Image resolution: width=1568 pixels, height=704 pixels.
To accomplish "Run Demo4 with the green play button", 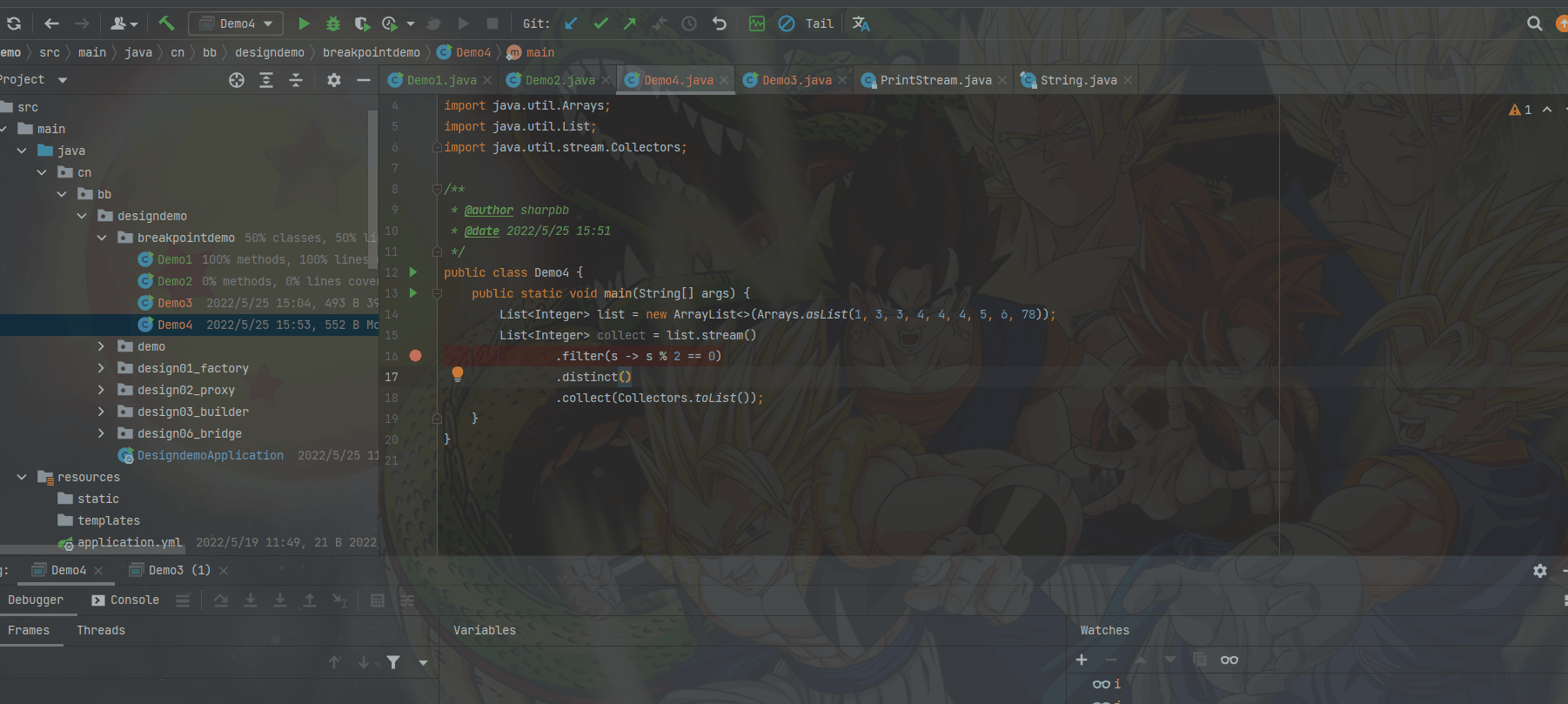I will pyautogui.click(x=304, y=23).
